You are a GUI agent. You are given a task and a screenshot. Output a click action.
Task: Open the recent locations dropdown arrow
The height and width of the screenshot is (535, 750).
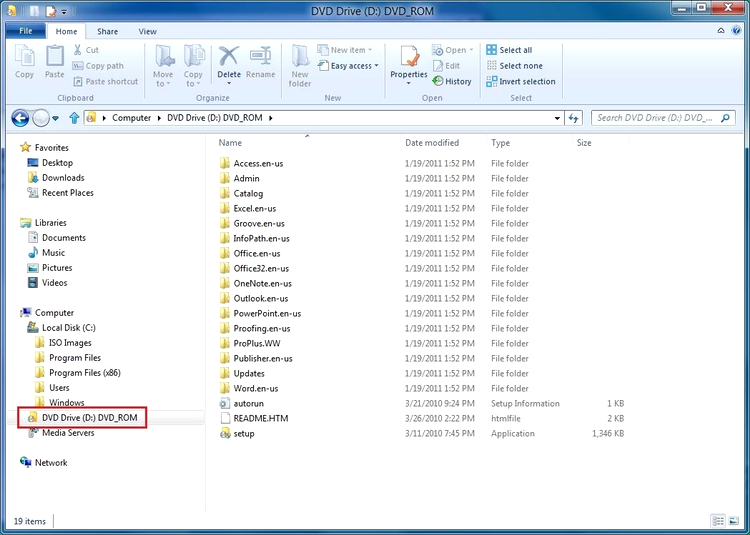pyautogui.click(x=55, y=118)
